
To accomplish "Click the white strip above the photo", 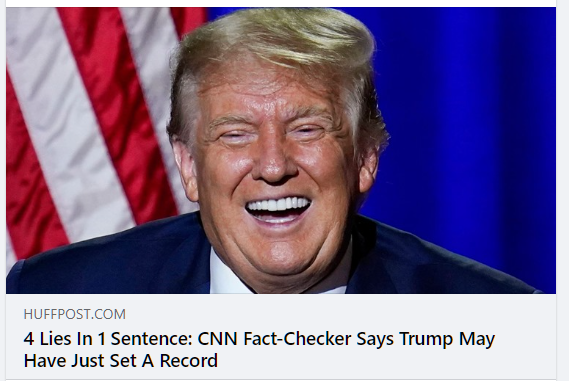I will point(281,3).
